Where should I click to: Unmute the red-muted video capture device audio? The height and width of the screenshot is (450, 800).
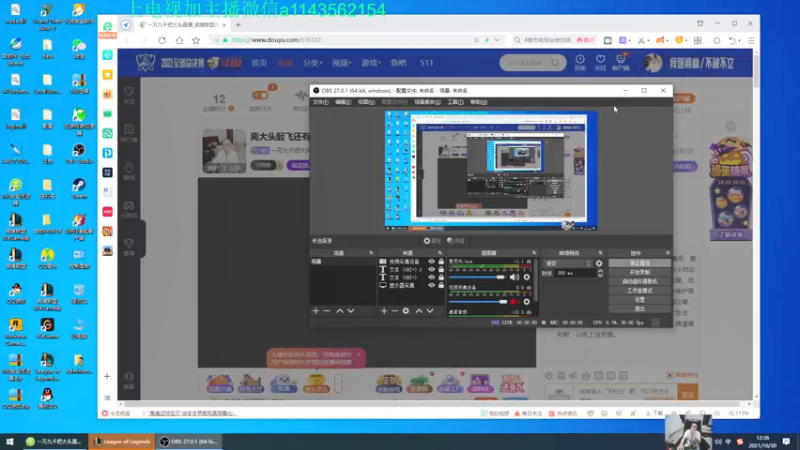[x=514, y=302]
